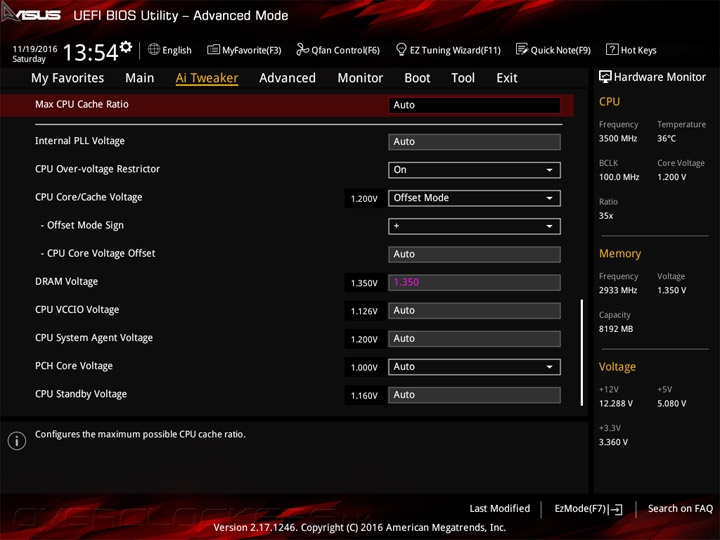The height and width of the screenshot is (540, 720).
Task: Open Search on FAQ
Action: point(680,509)
